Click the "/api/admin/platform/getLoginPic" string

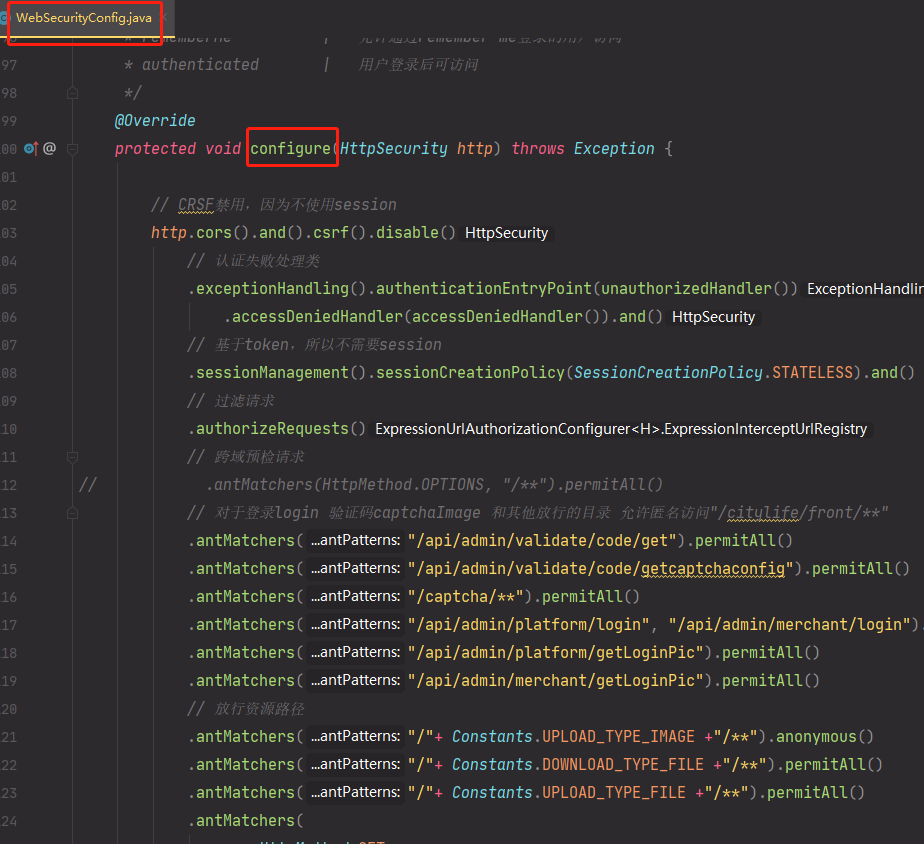(556, 652)
